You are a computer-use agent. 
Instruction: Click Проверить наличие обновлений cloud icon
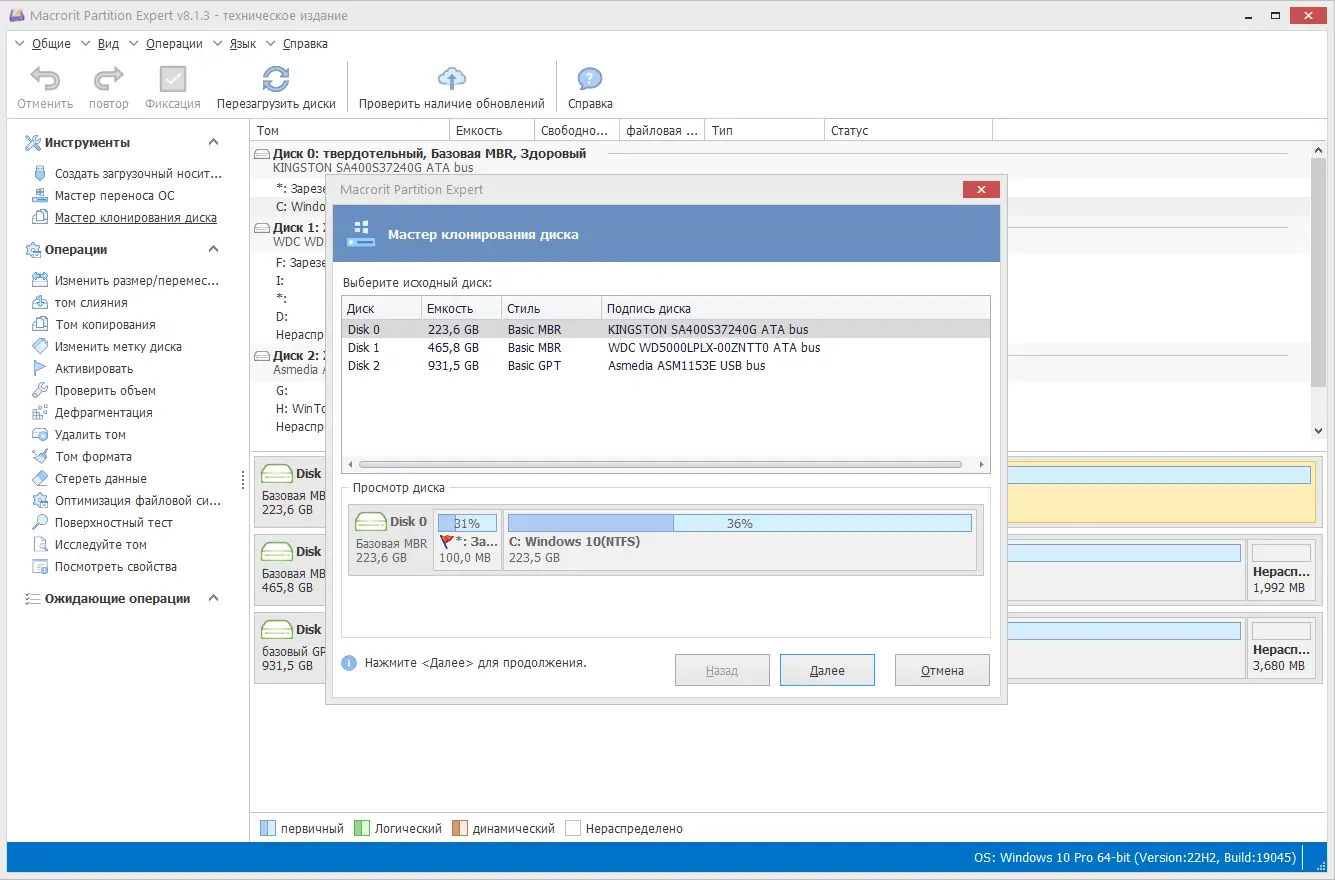452,79
